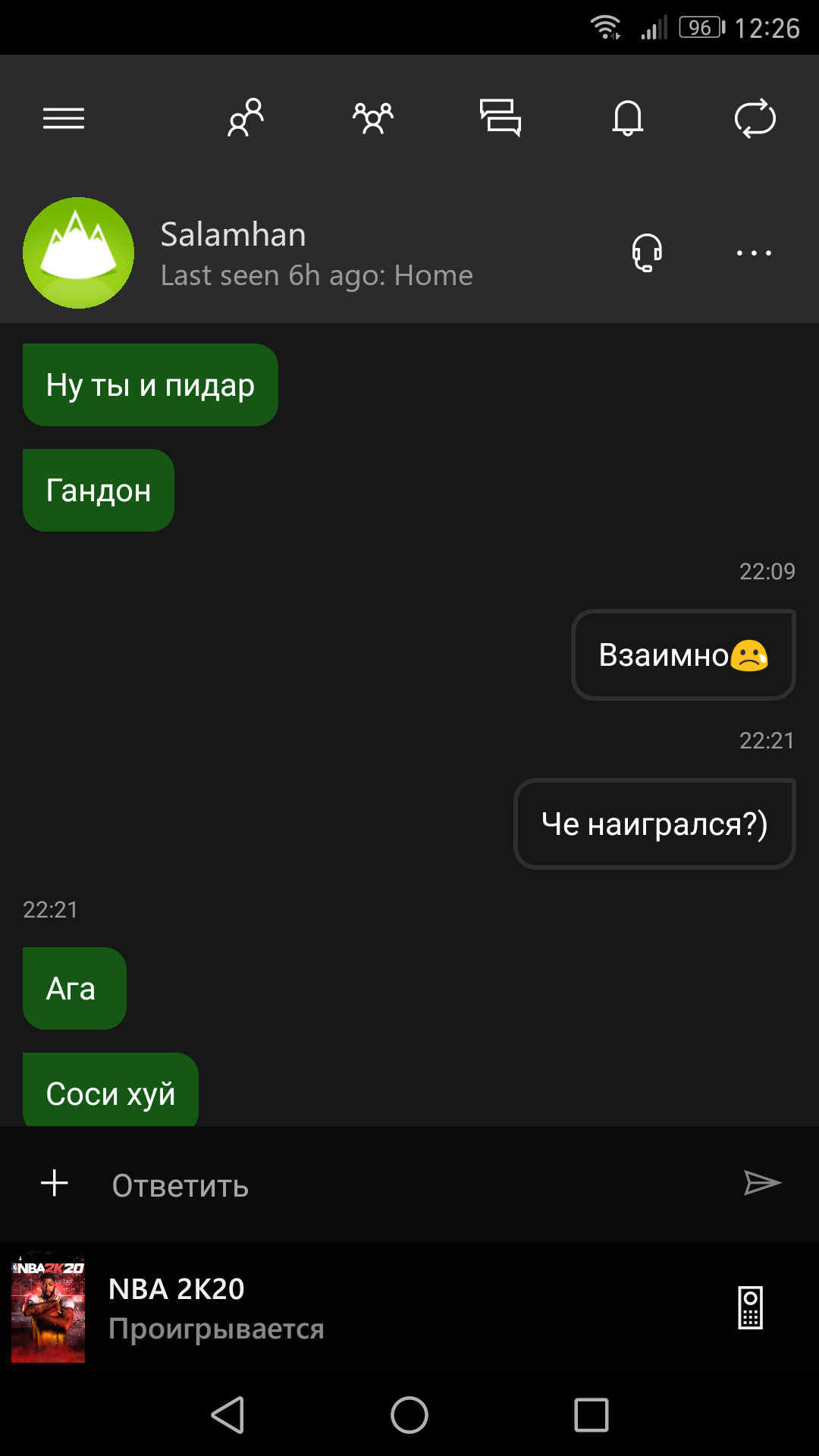Open the parties group icon tab
This screenshot has height=1456, width=819.
point(373,118)
